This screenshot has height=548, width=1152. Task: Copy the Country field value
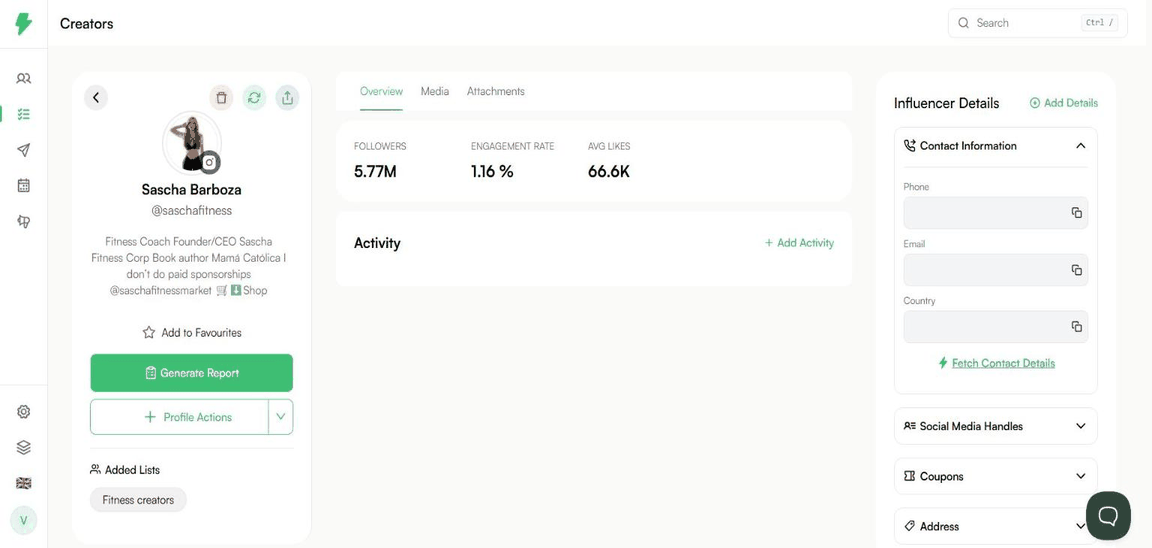(1076, 327)
